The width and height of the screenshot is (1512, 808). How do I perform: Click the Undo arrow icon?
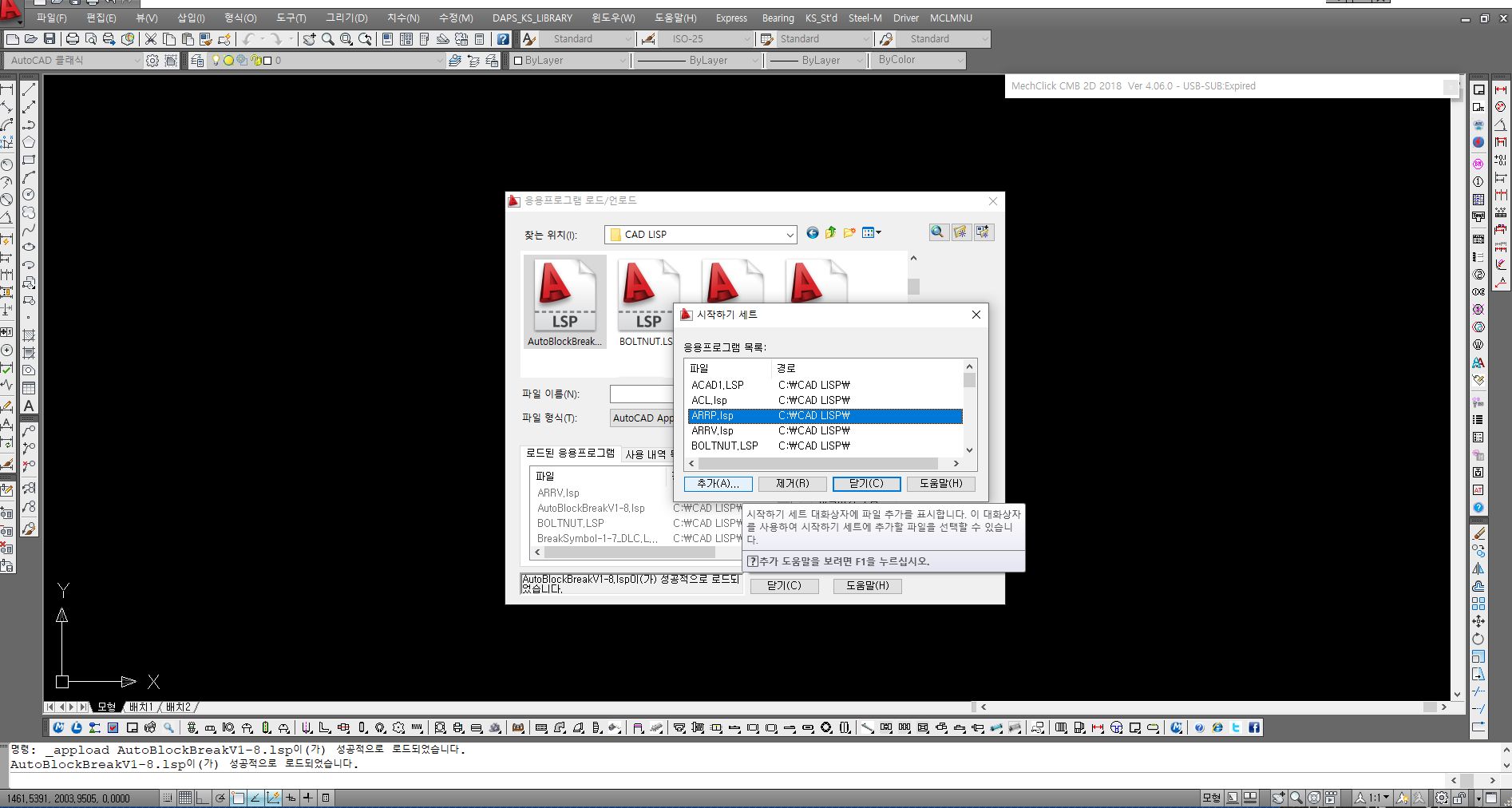tap(247, 39)
